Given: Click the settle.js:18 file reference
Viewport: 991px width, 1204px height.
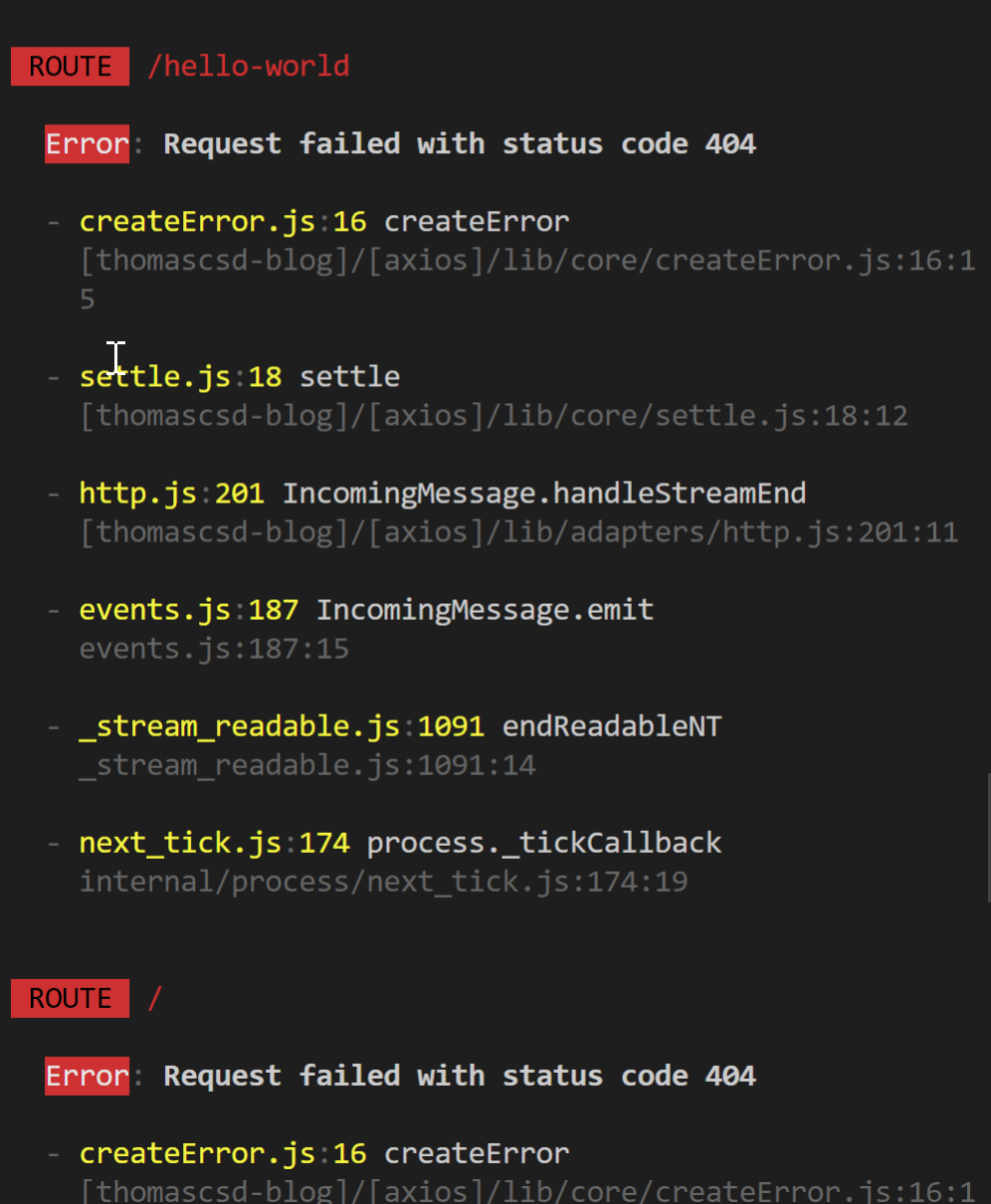Looking at the screenshot, I should point(180,377).
